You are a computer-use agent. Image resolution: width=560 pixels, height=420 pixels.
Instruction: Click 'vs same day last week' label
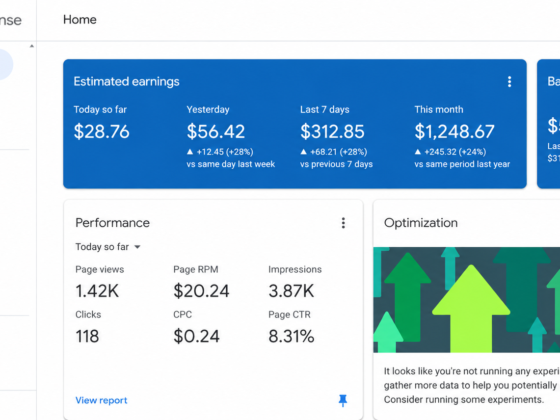point(231,164)
